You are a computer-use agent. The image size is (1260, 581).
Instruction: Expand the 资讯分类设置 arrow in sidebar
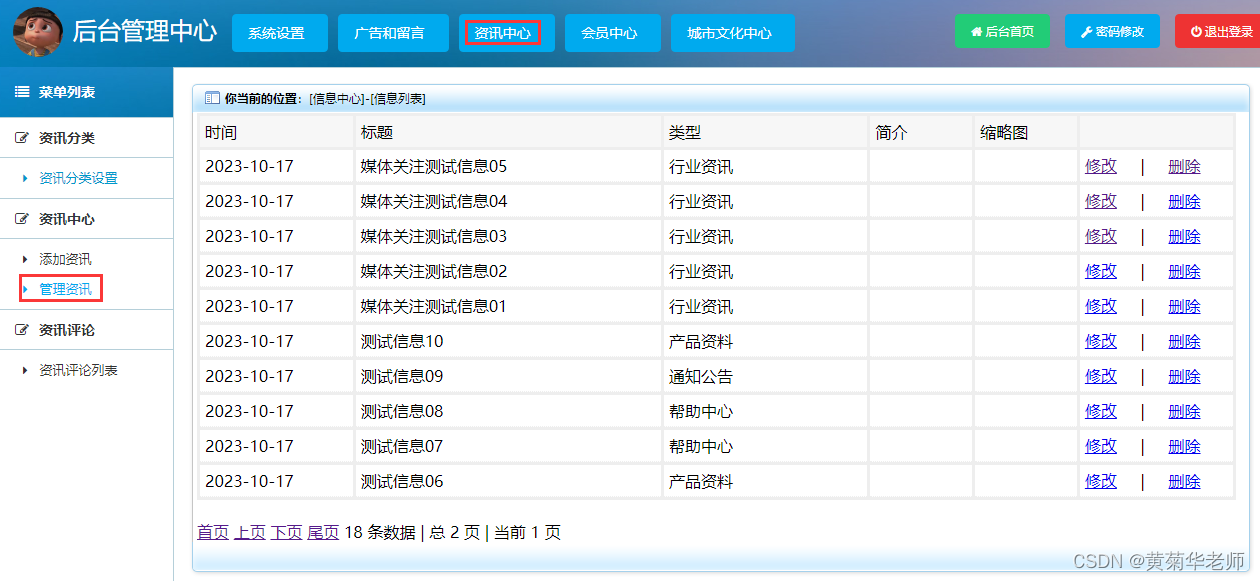point(24,178)
